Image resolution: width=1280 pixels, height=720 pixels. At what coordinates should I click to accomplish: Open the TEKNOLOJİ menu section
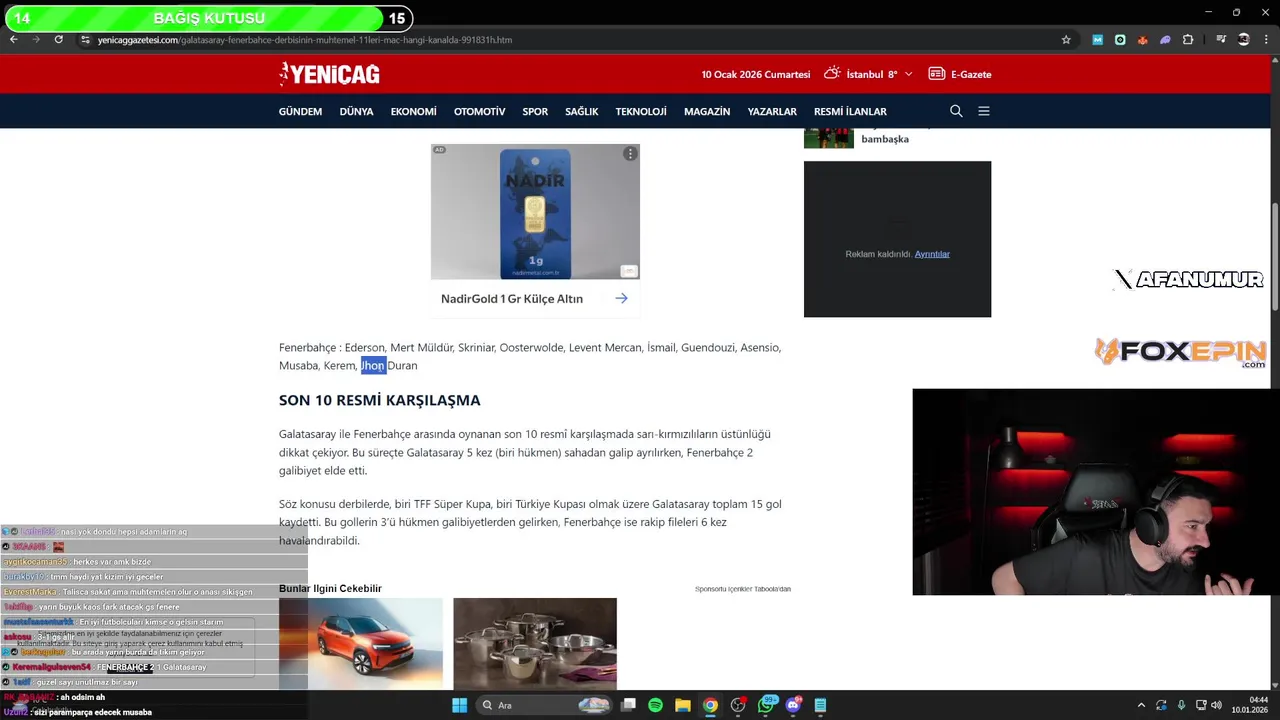point(641,111)
